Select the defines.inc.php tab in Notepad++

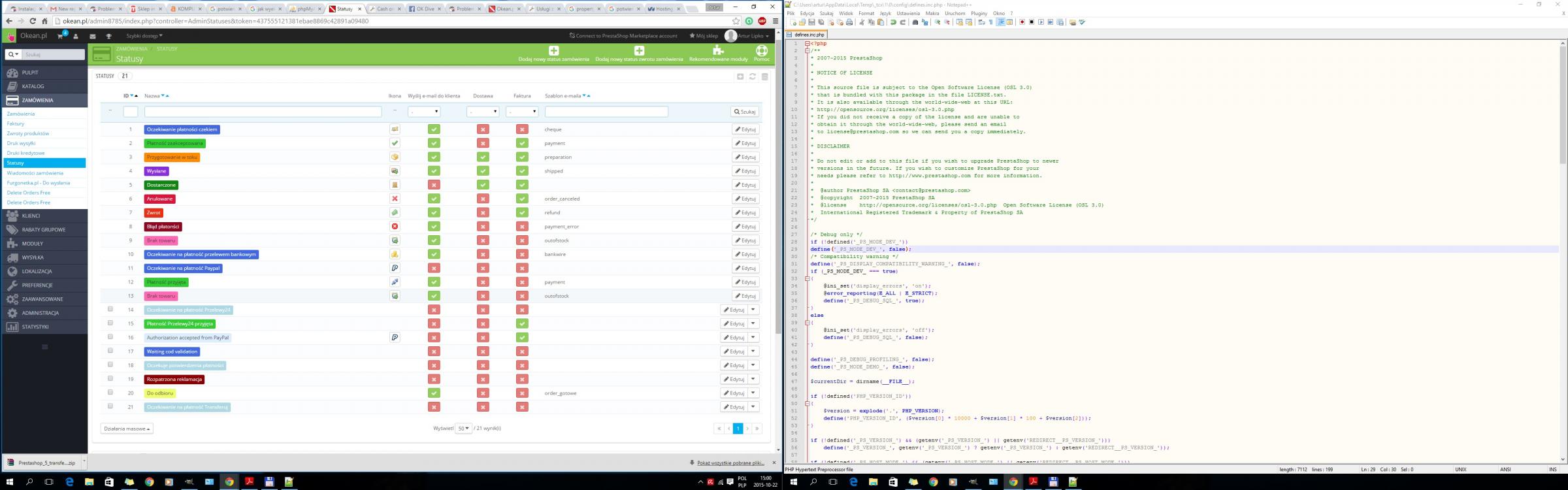click(x=807, y=35)
